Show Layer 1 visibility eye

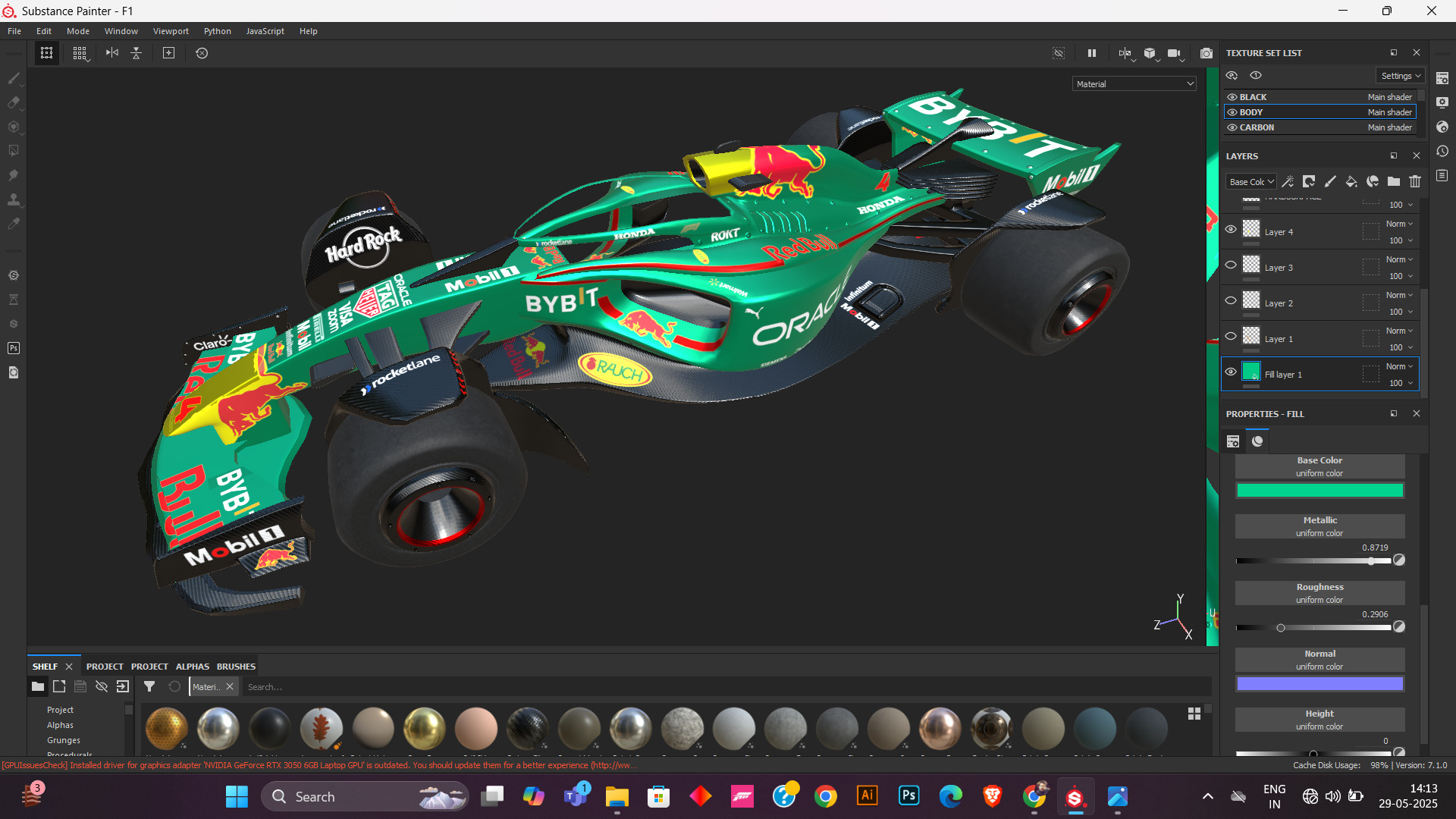tap(1231, 336)
